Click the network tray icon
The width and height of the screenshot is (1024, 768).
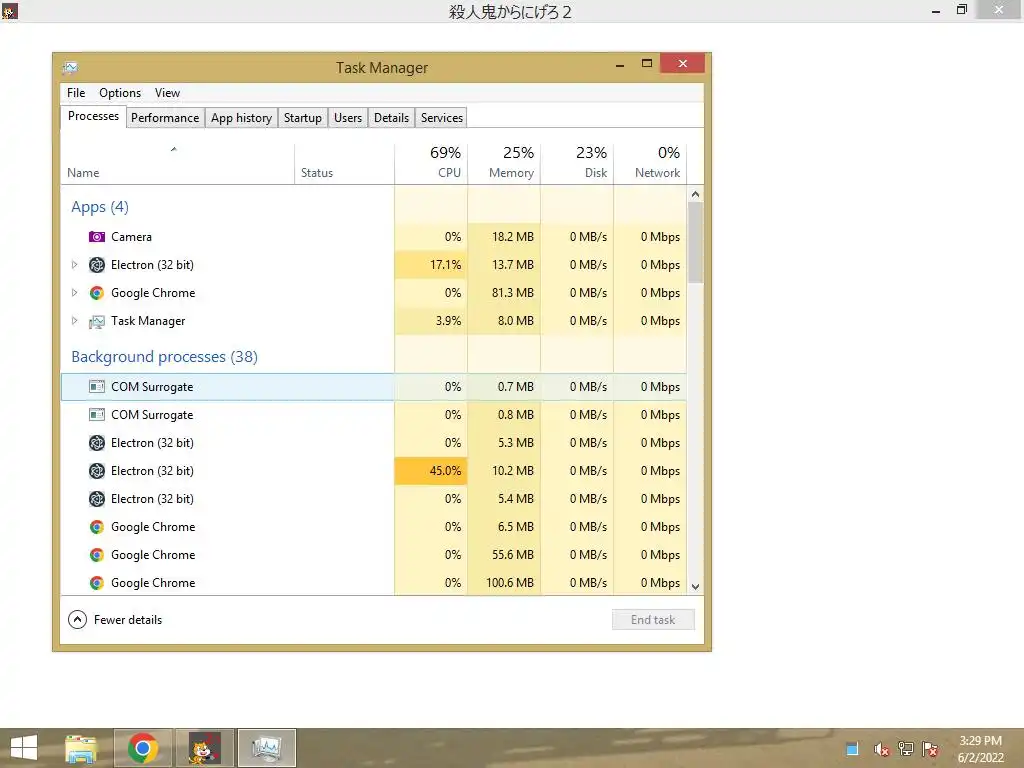[x=906, y=749]
